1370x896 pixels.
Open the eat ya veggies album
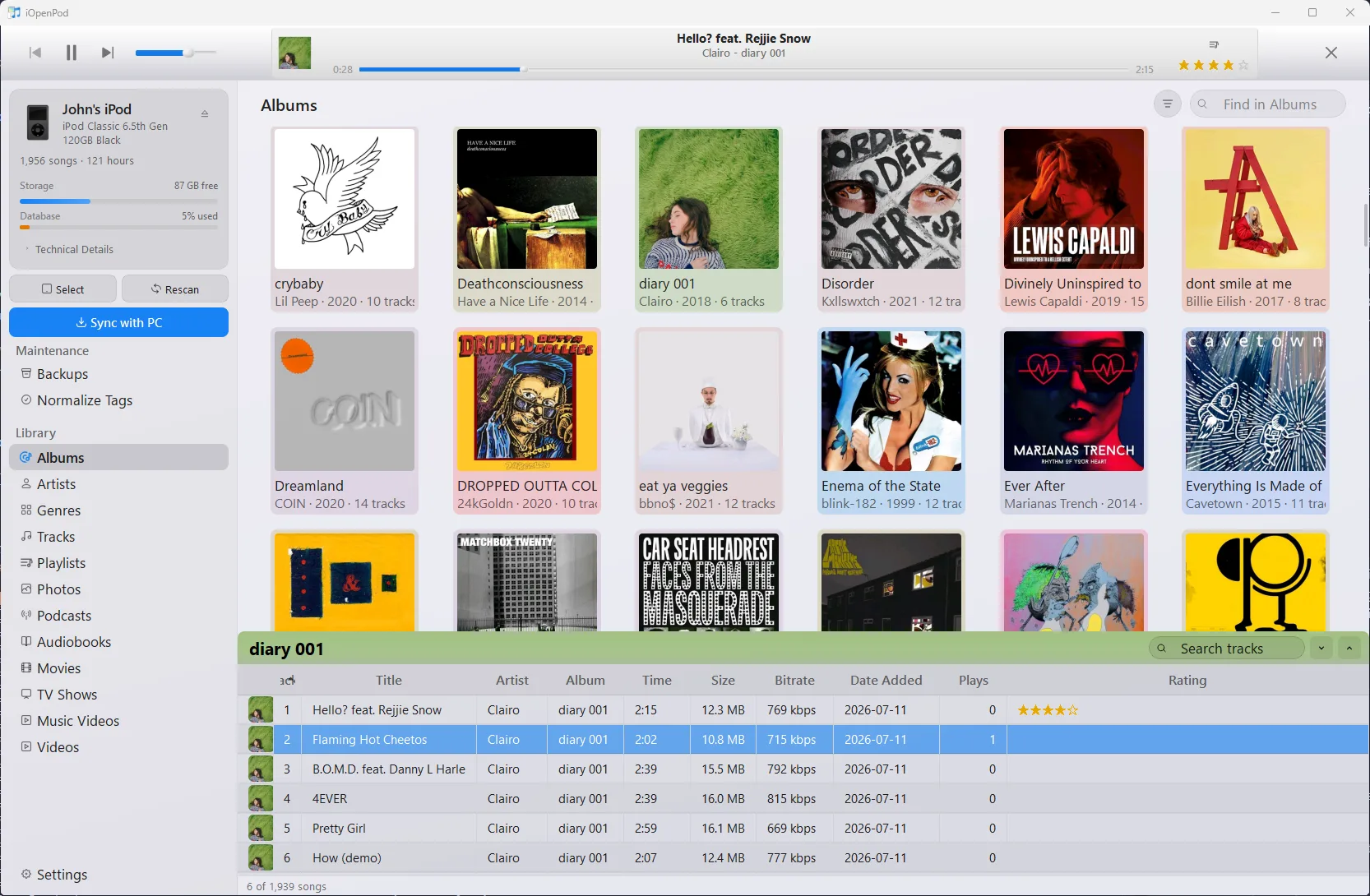(x=709, y=422)
